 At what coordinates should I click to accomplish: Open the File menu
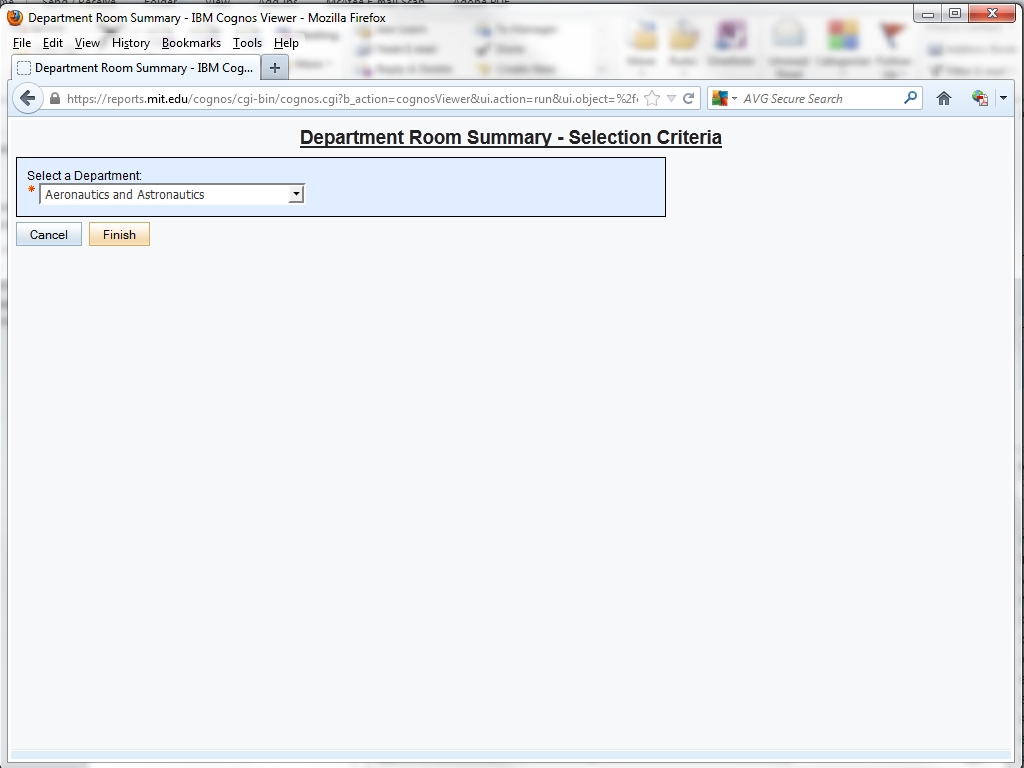click(x=22, y=43)
